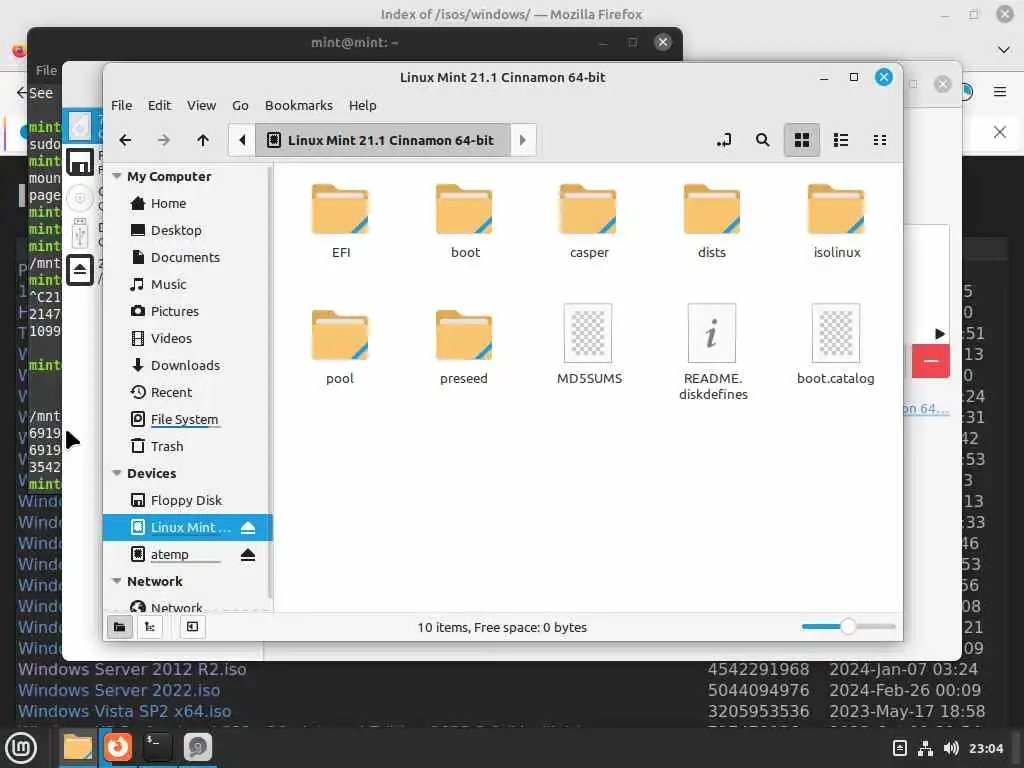Screen dimensions: 1024x768
Task: Switch to Terminal in the taskbar
Action: 157,748
